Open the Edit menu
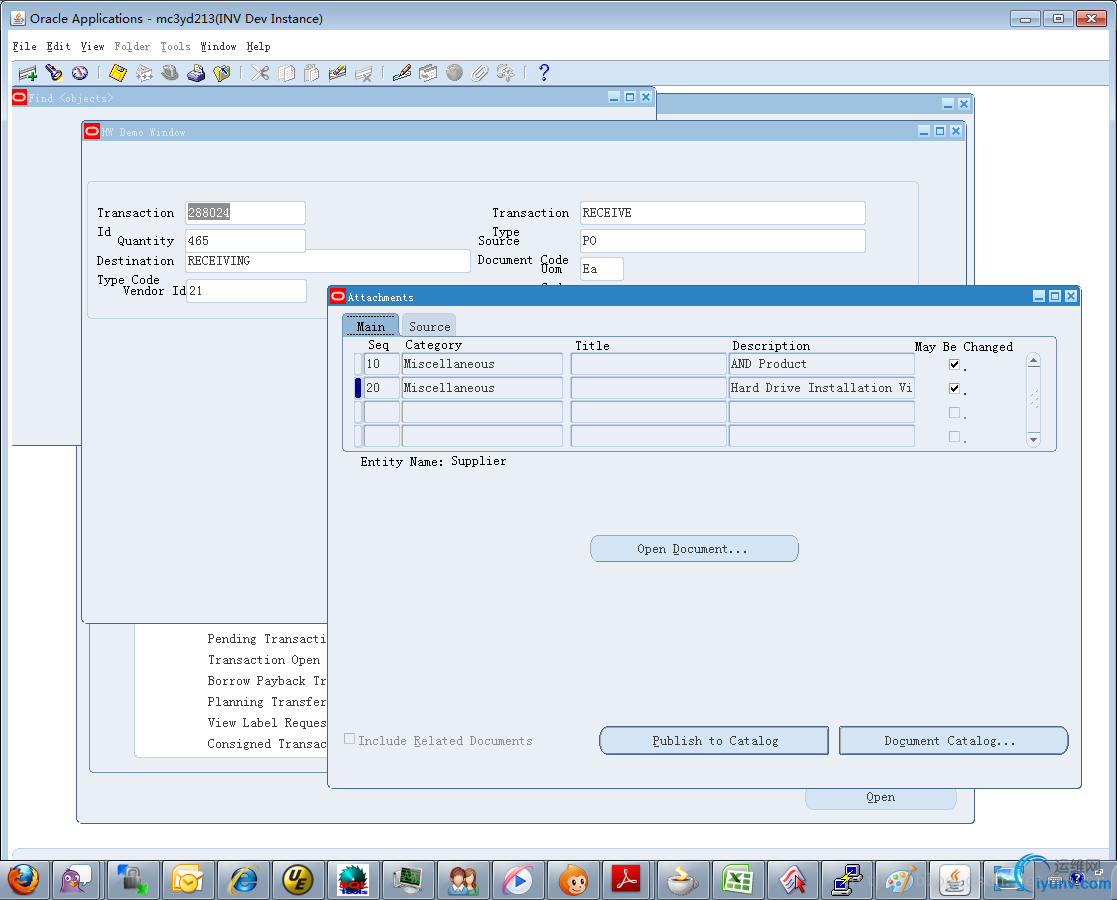The width and height of the screenshot is (1117, 900). (58, 46)
